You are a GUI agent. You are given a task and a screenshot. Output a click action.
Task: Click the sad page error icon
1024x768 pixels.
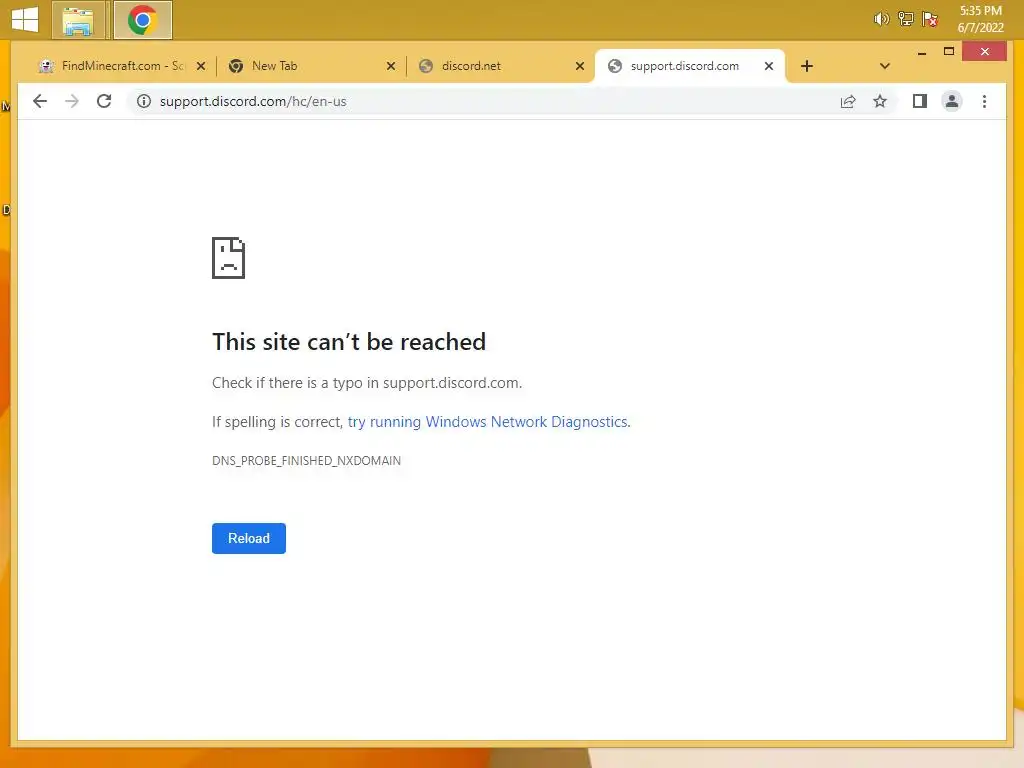[x=229, y=258]
